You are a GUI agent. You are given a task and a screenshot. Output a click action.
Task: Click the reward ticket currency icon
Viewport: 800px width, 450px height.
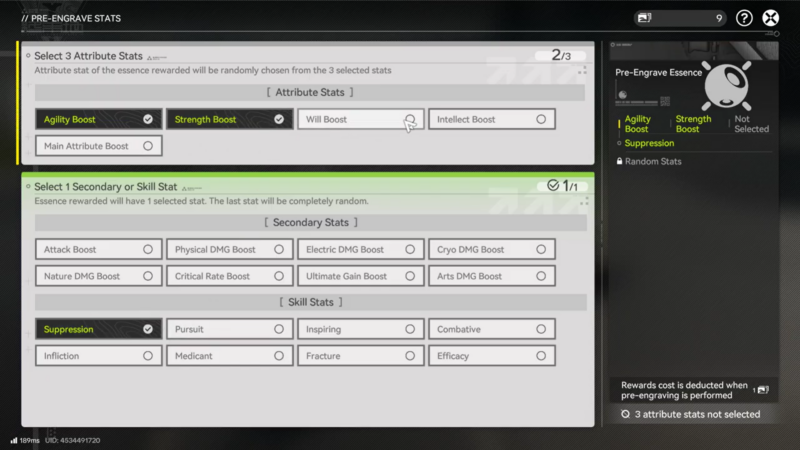(644, 18)
